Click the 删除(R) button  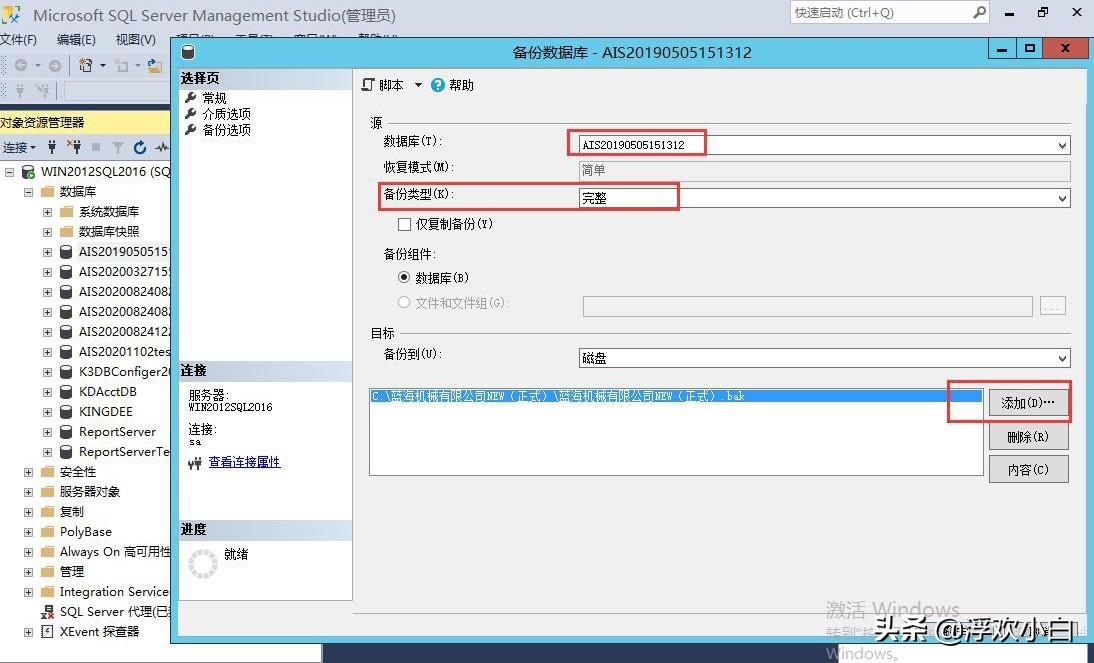1028,437
